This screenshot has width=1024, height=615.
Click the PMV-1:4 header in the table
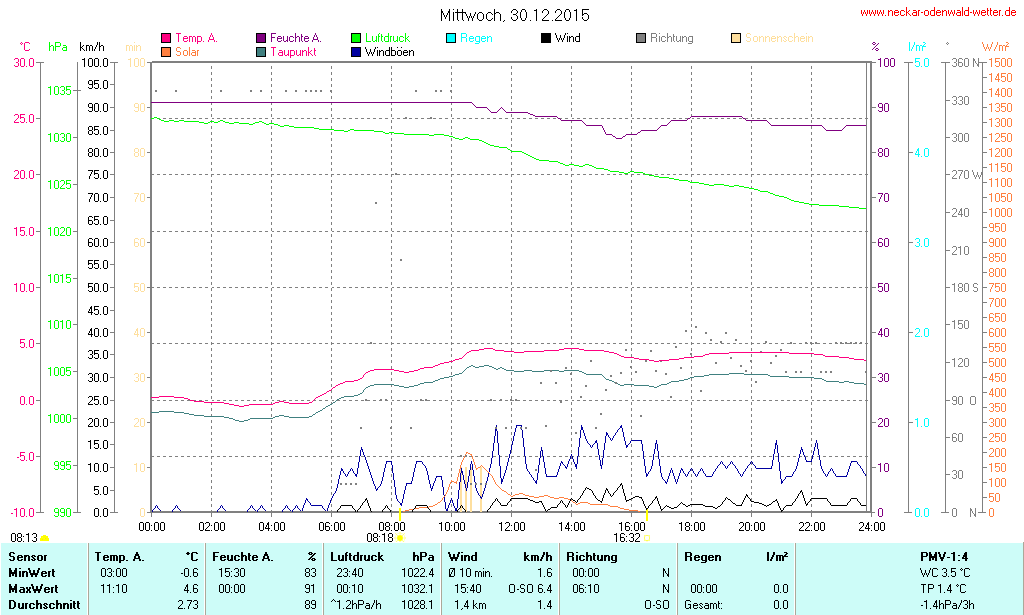(943, 556)
